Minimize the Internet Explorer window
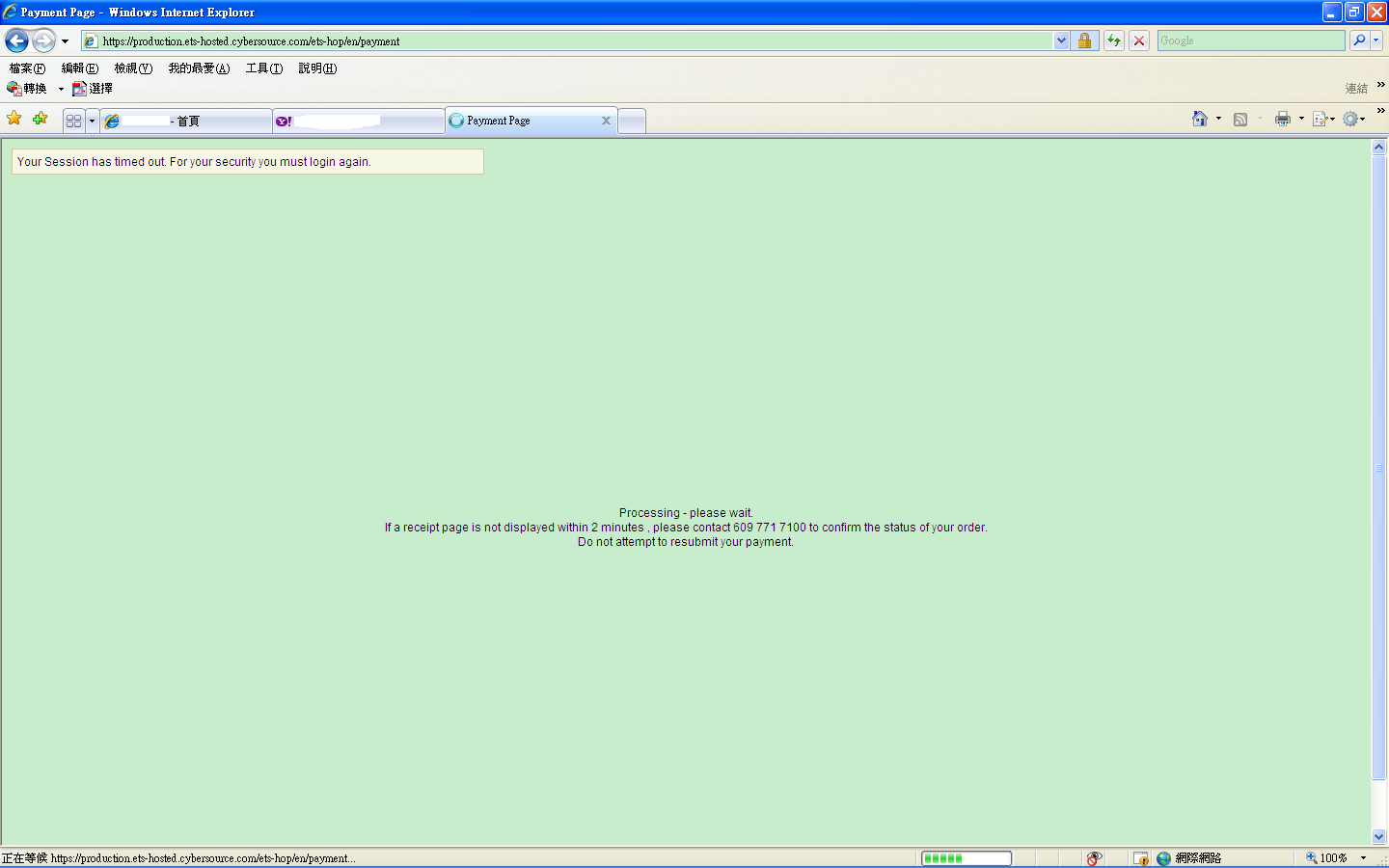This screenshot has height=868, width=1389. point(1332,12)
